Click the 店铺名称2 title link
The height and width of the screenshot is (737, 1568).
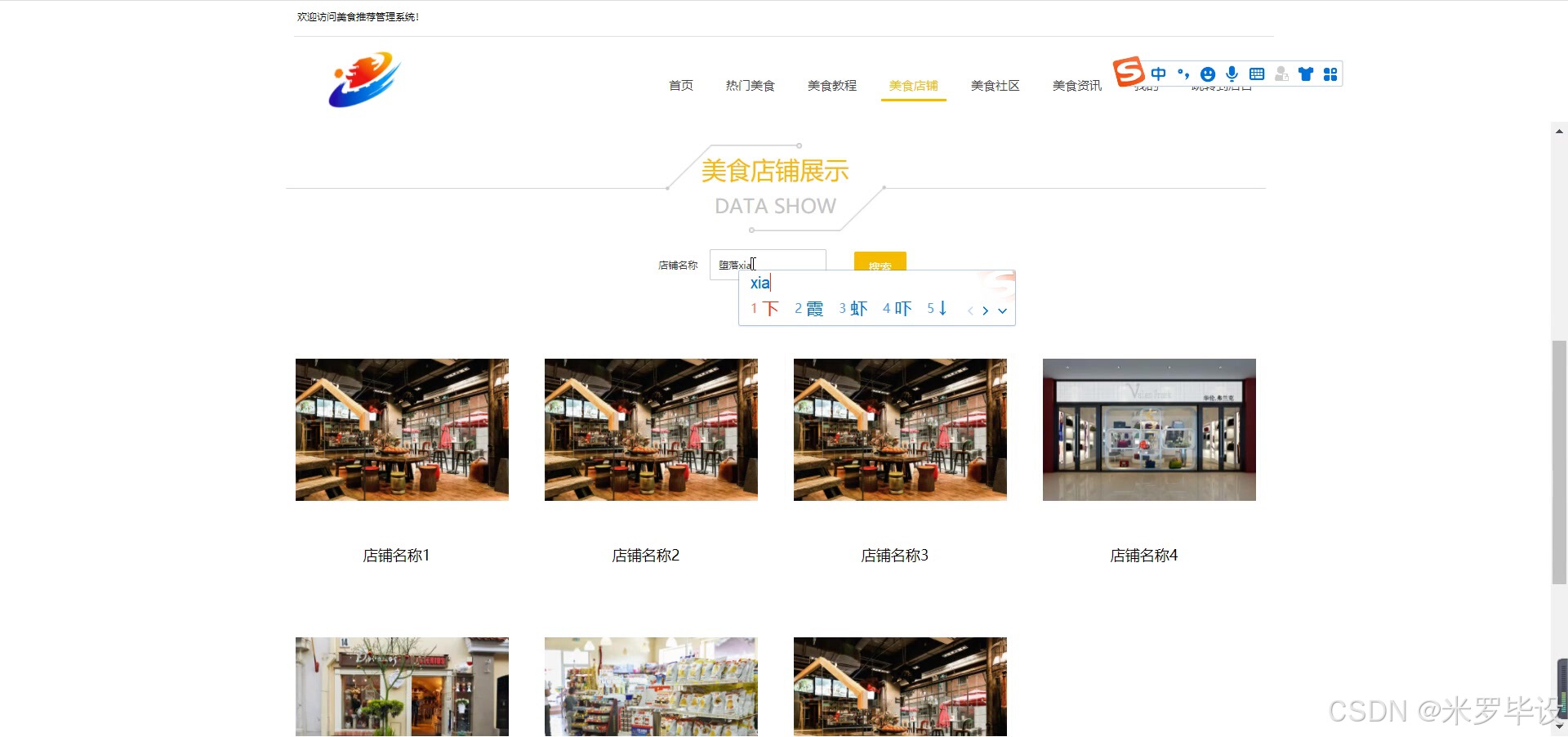(645, 556)
